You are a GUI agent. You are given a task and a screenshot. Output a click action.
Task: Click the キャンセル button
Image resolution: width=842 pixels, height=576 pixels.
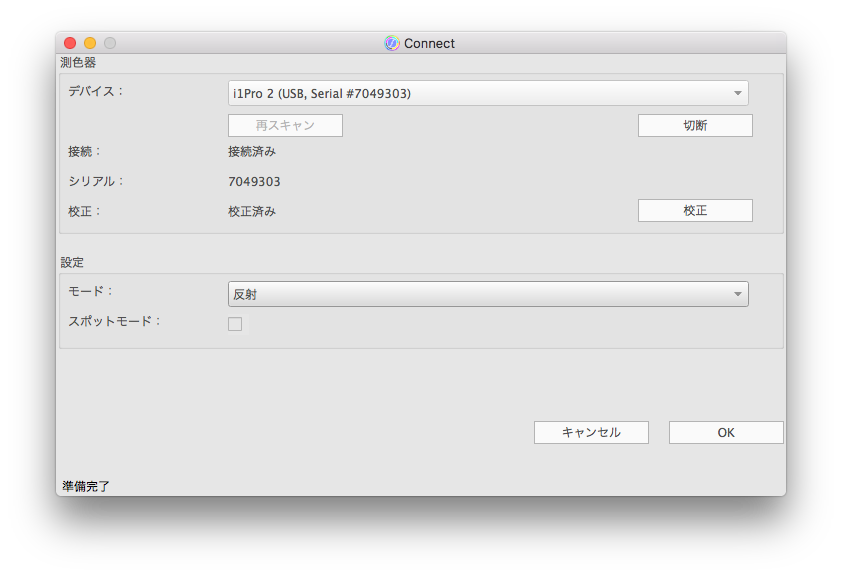point(591,433)
